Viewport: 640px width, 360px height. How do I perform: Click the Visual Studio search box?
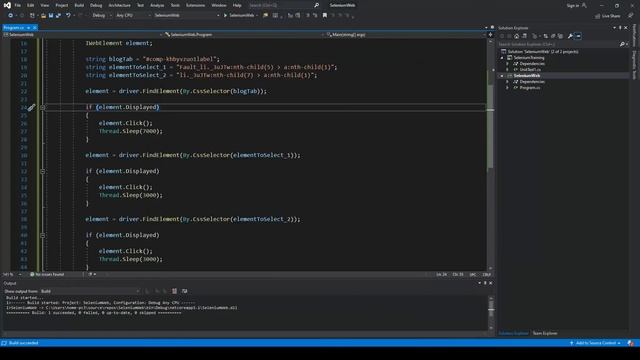284,5
